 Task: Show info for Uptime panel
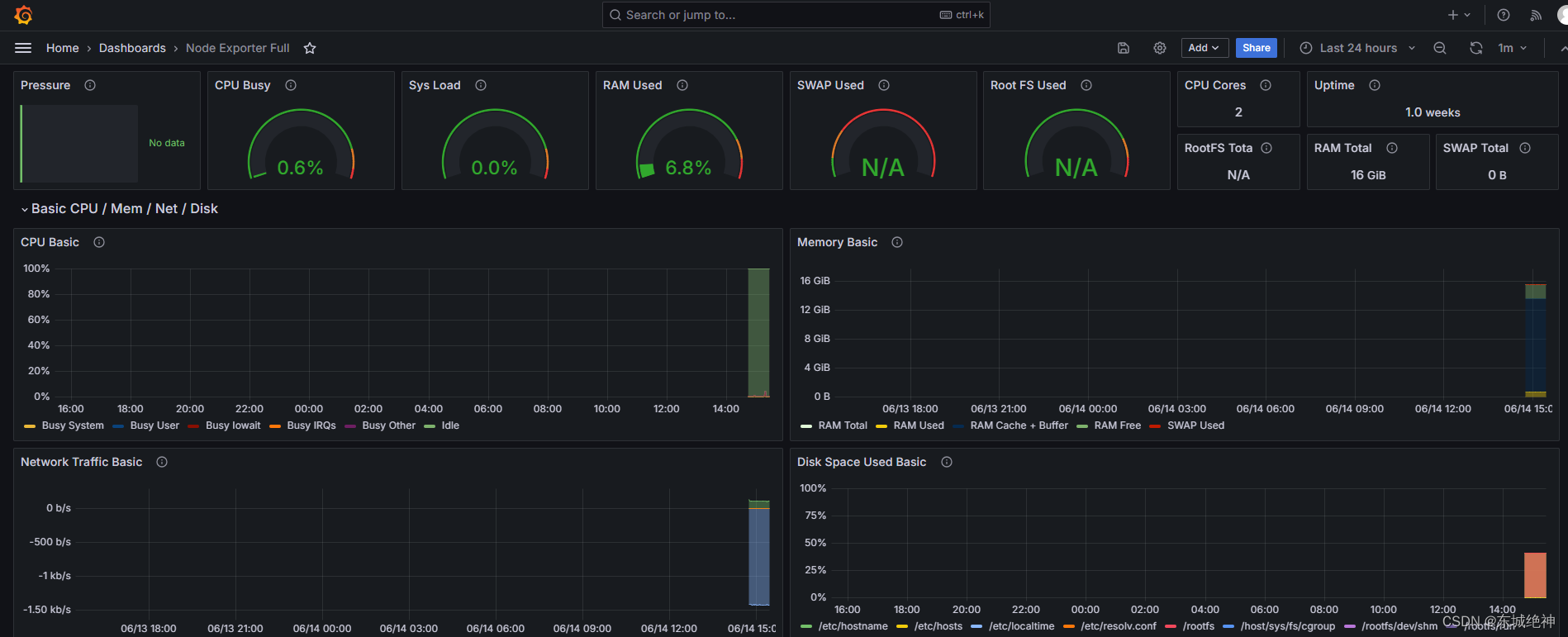[1375, 85]
